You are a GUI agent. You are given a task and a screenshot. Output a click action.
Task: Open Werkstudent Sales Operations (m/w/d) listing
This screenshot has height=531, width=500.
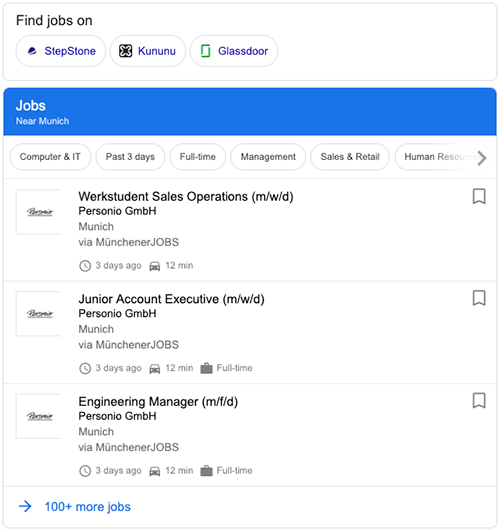(186, 196)
